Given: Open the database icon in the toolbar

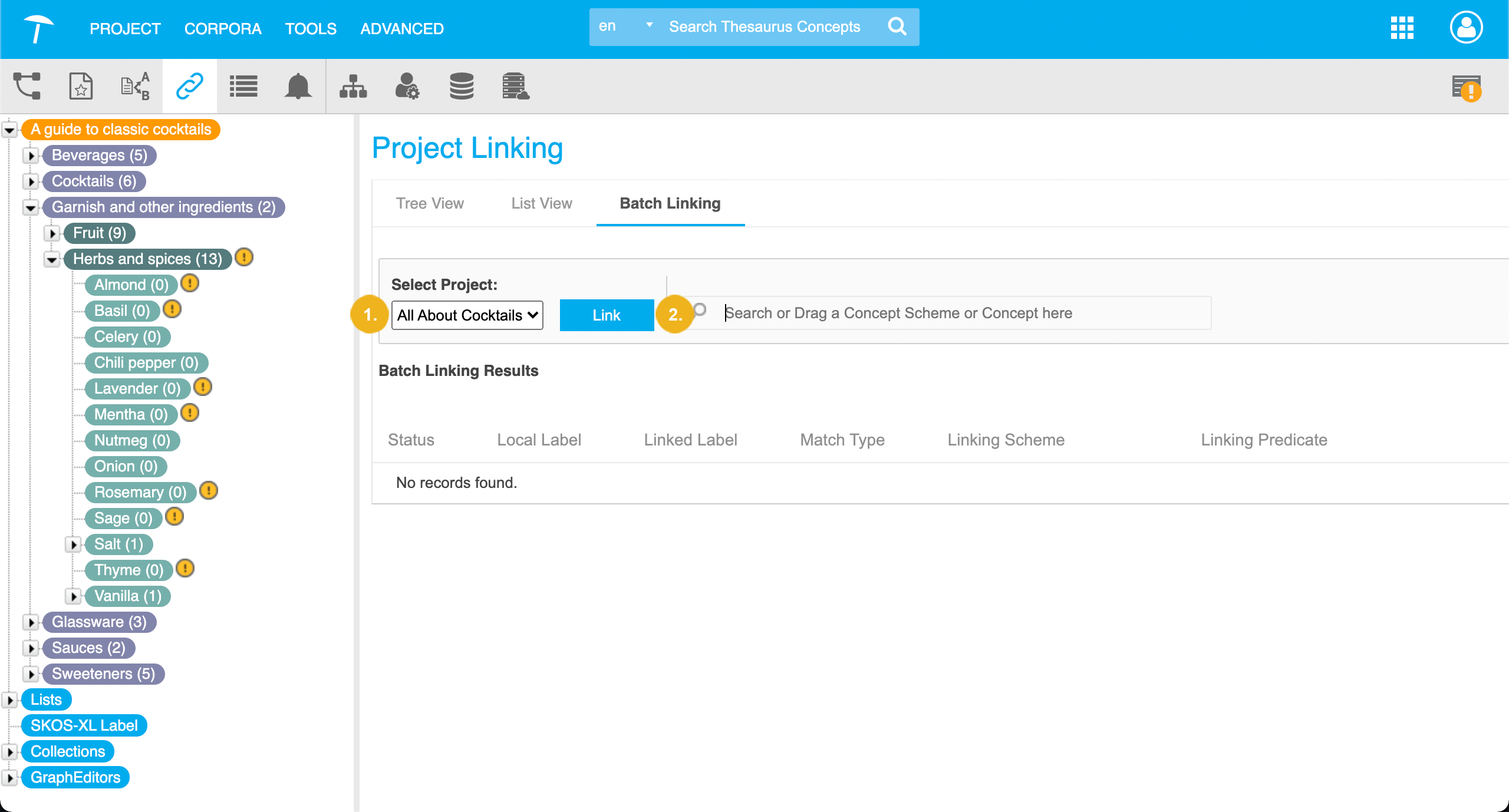Looking at the screenshot, I should pyautogui.click(x=461, y=86).
